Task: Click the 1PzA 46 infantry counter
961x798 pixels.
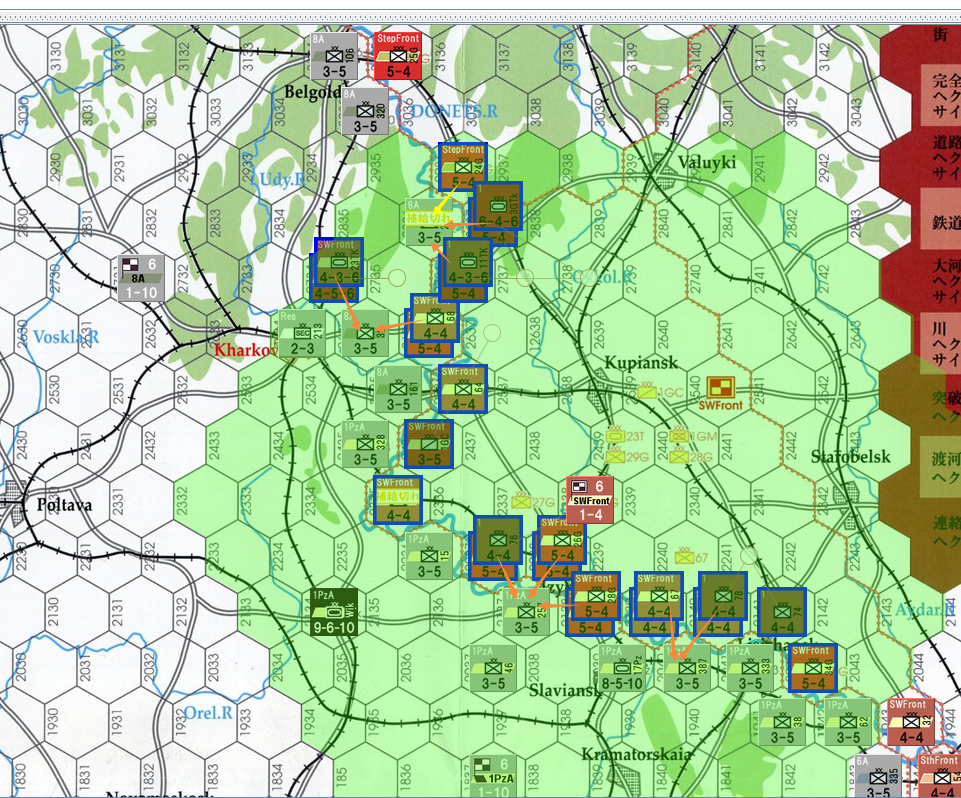Action: (493, 668)
